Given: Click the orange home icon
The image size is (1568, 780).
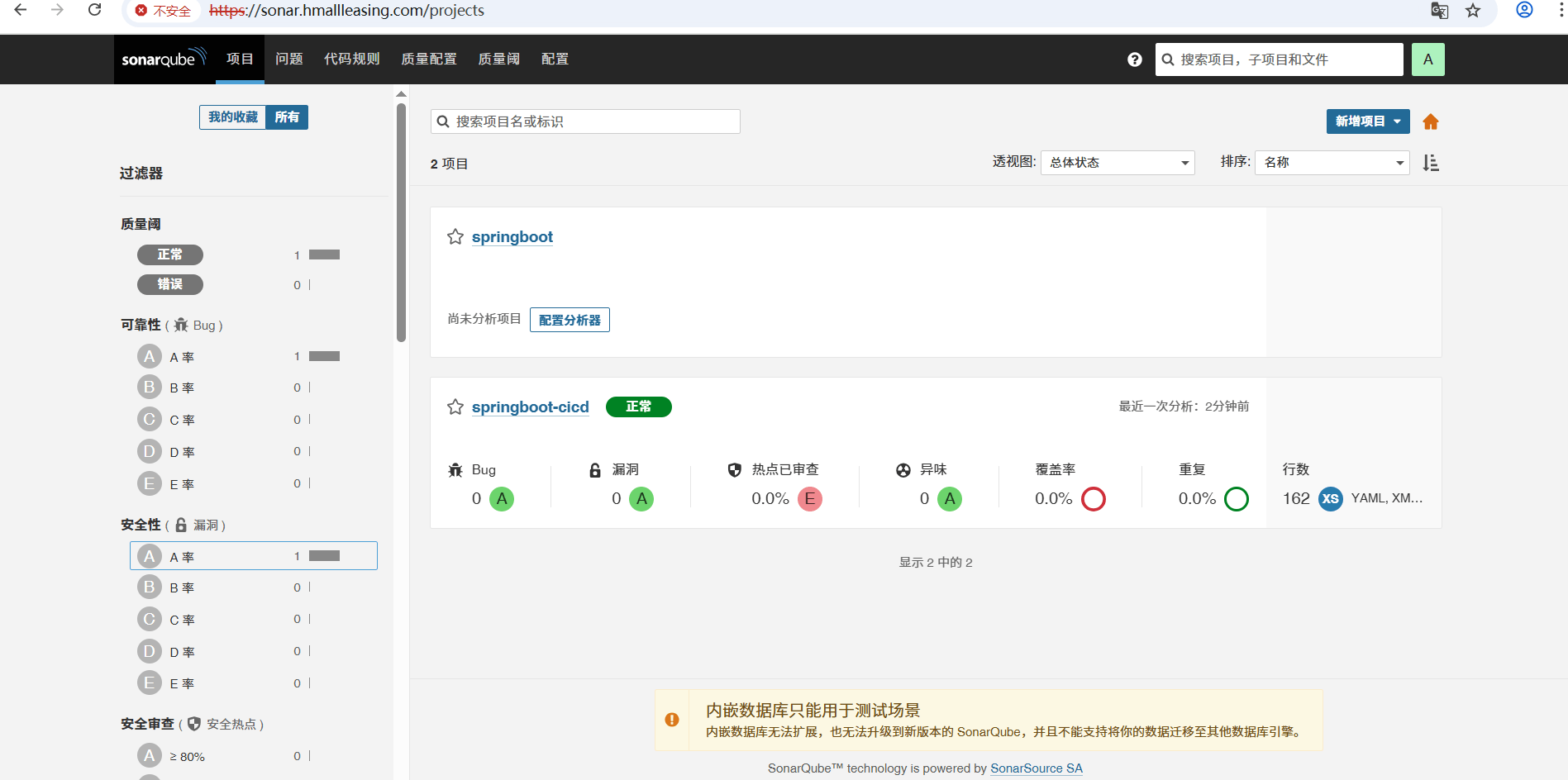Looking at the screenshot, I should coord(1430,122).
